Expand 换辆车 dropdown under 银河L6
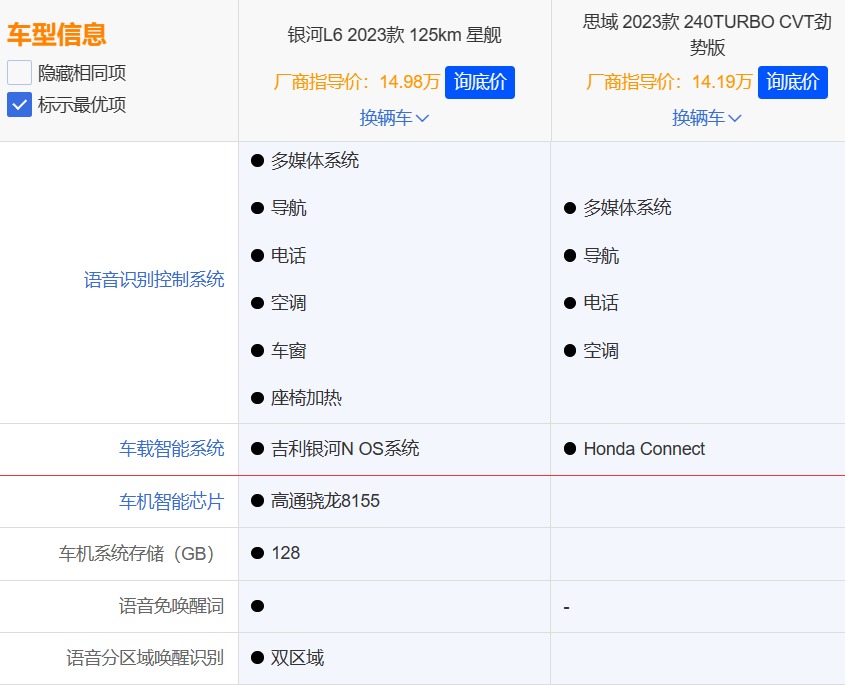The height and width of the screenshot is (685, 845). [x=394, y=118]
